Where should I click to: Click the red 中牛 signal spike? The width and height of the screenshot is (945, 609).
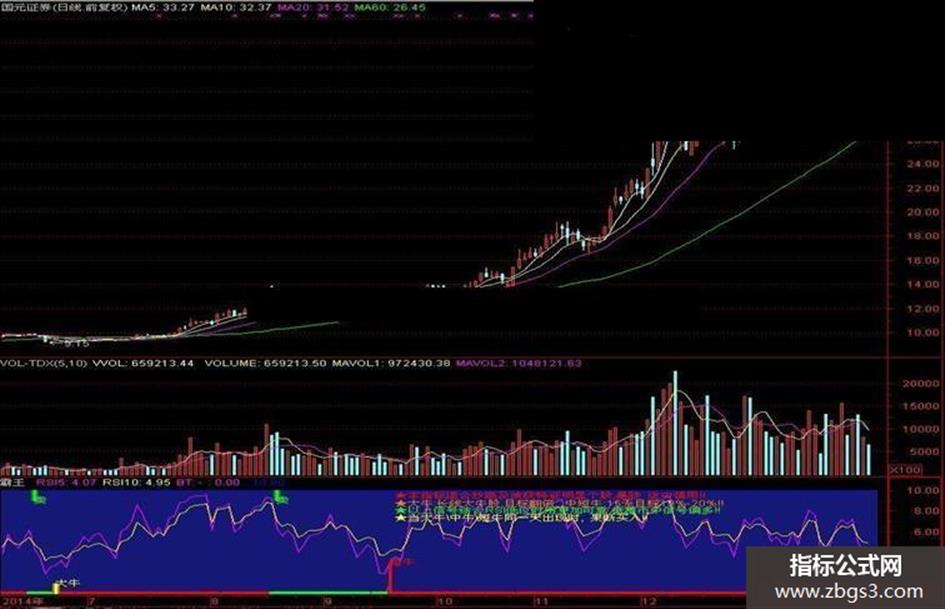tap(391, 574)
